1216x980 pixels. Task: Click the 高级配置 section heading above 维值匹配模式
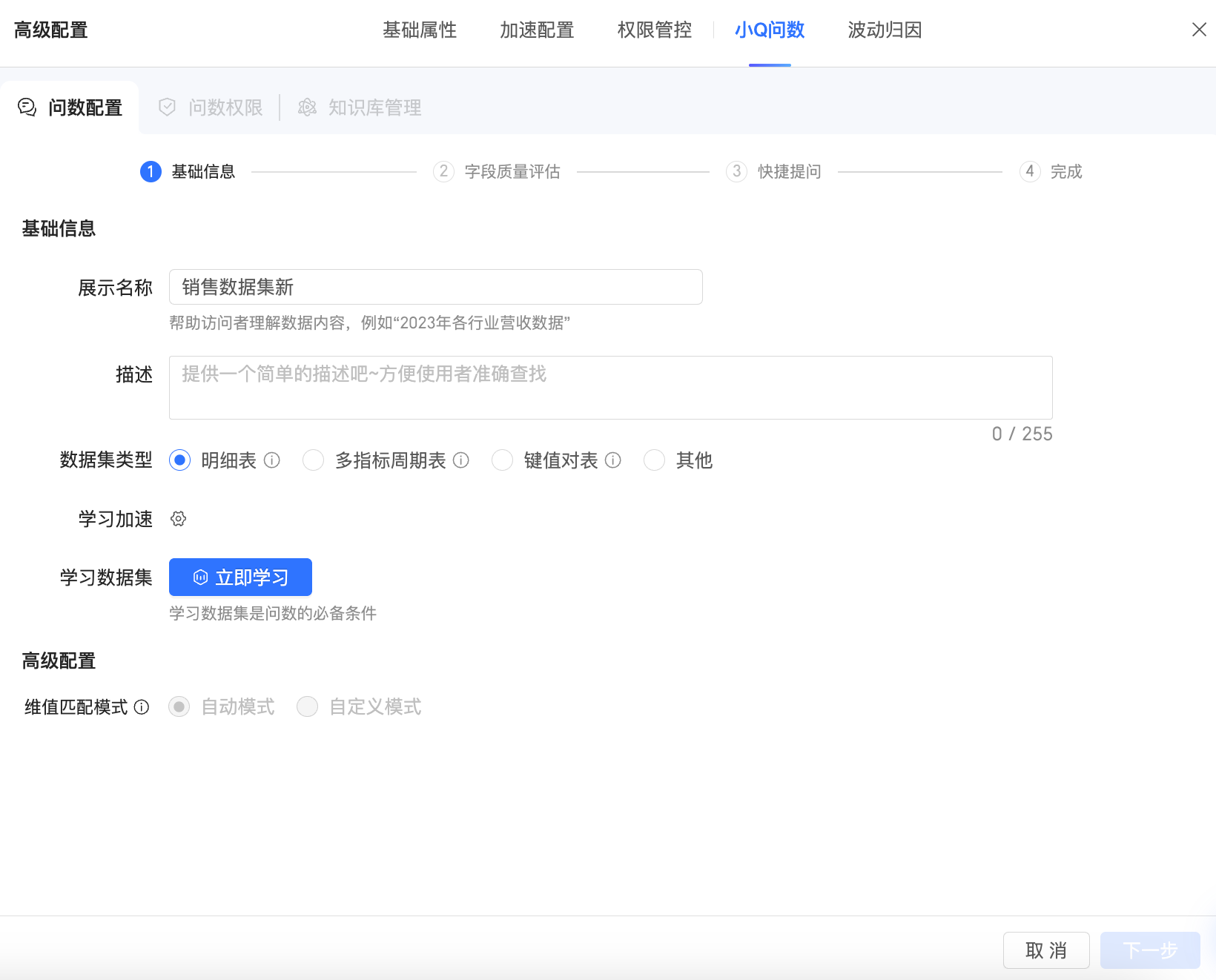59,660
